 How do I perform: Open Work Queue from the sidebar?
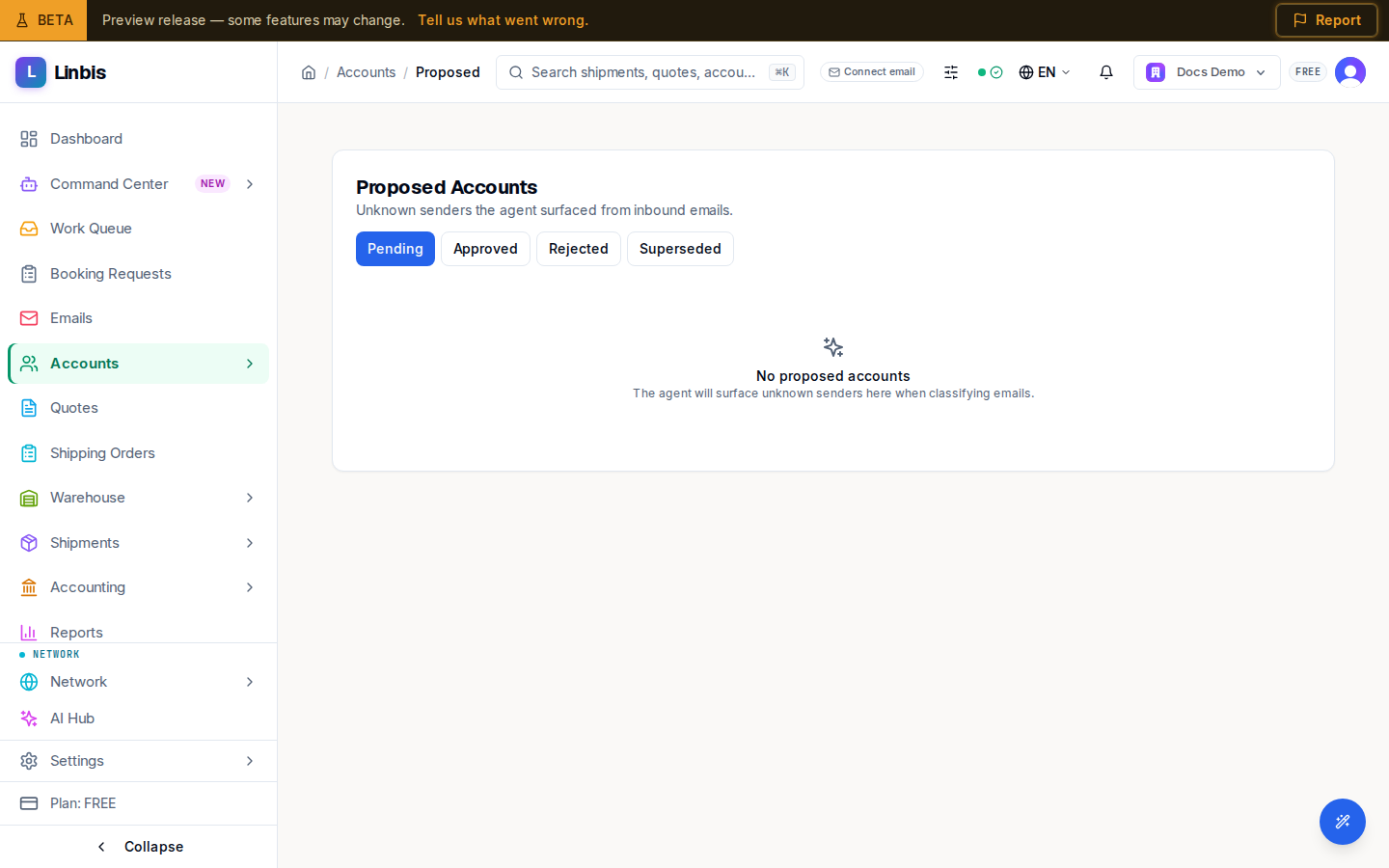138,229
